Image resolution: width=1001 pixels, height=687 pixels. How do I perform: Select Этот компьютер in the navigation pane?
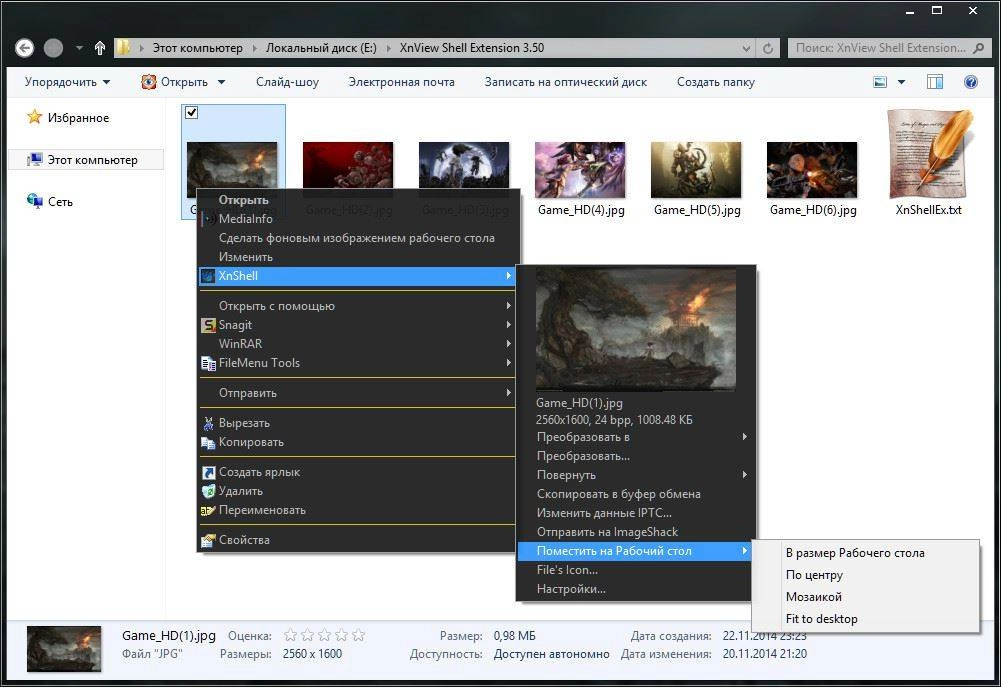click(86, 160)
